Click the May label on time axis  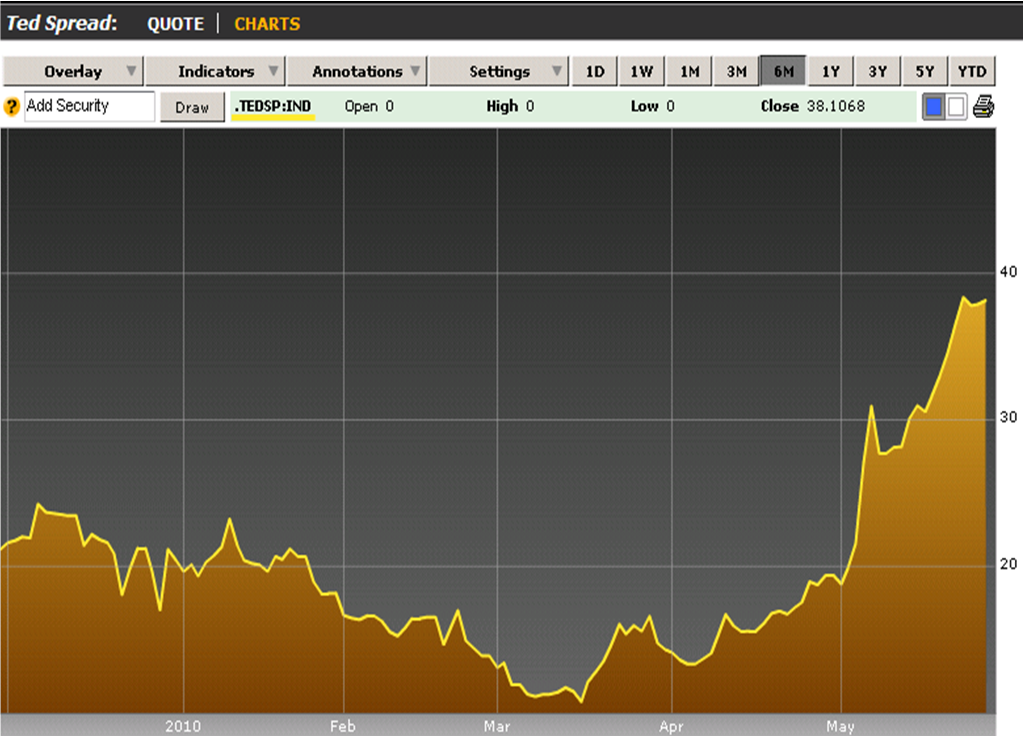pos(840,726)
